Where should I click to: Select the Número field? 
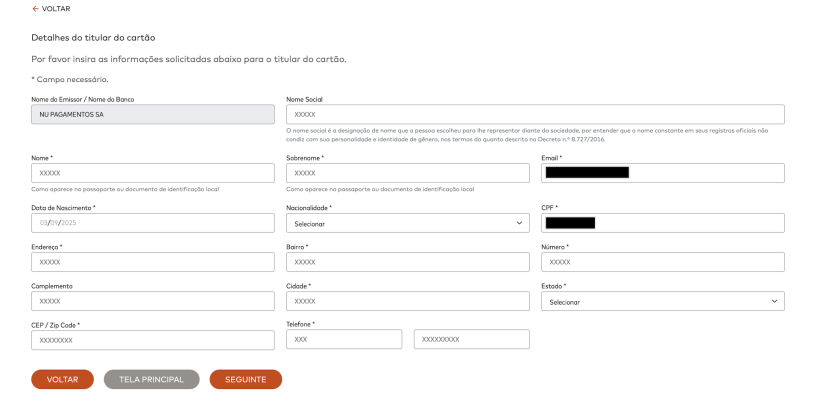pos(663,262)
